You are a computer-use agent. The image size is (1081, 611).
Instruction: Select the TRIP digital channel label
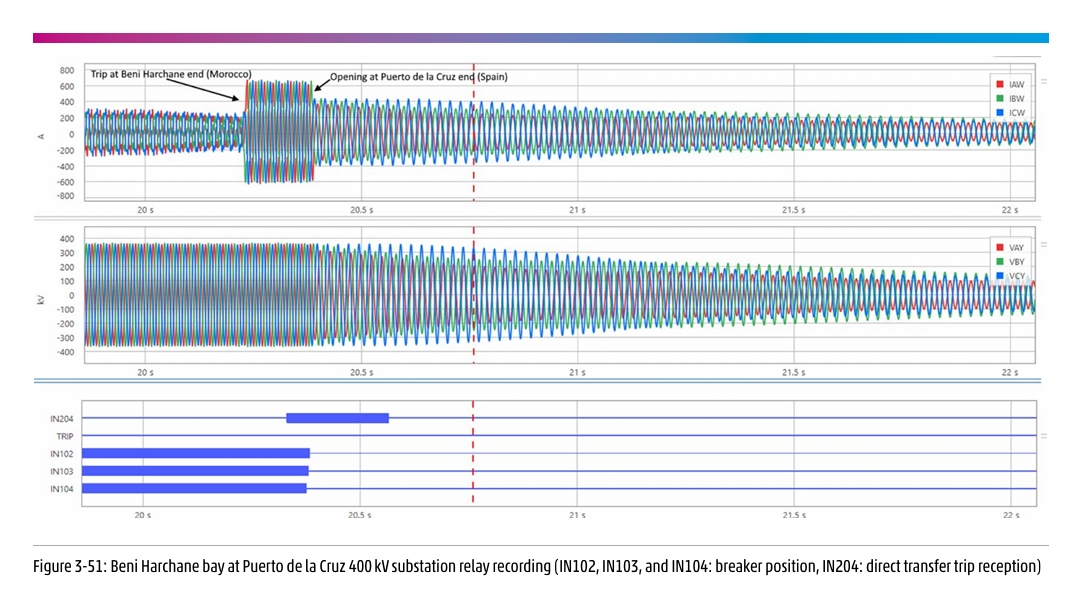tap(64, 436)
